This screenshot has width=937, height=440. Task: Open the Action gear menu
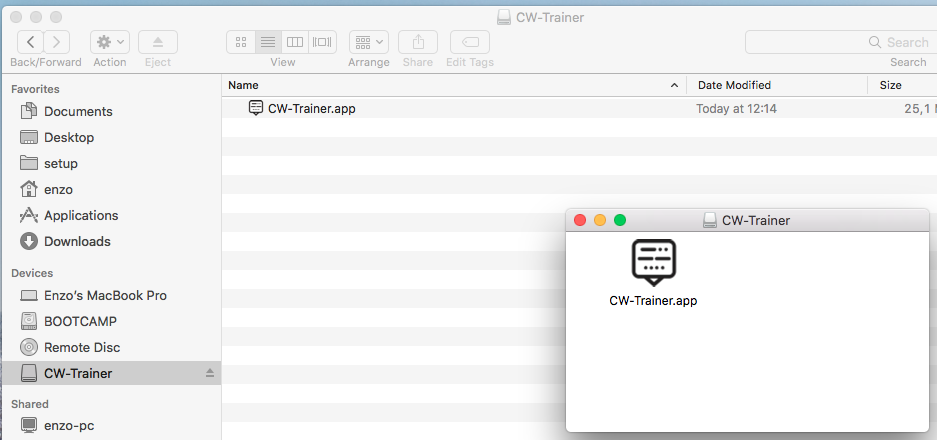[x=110, y=42]
